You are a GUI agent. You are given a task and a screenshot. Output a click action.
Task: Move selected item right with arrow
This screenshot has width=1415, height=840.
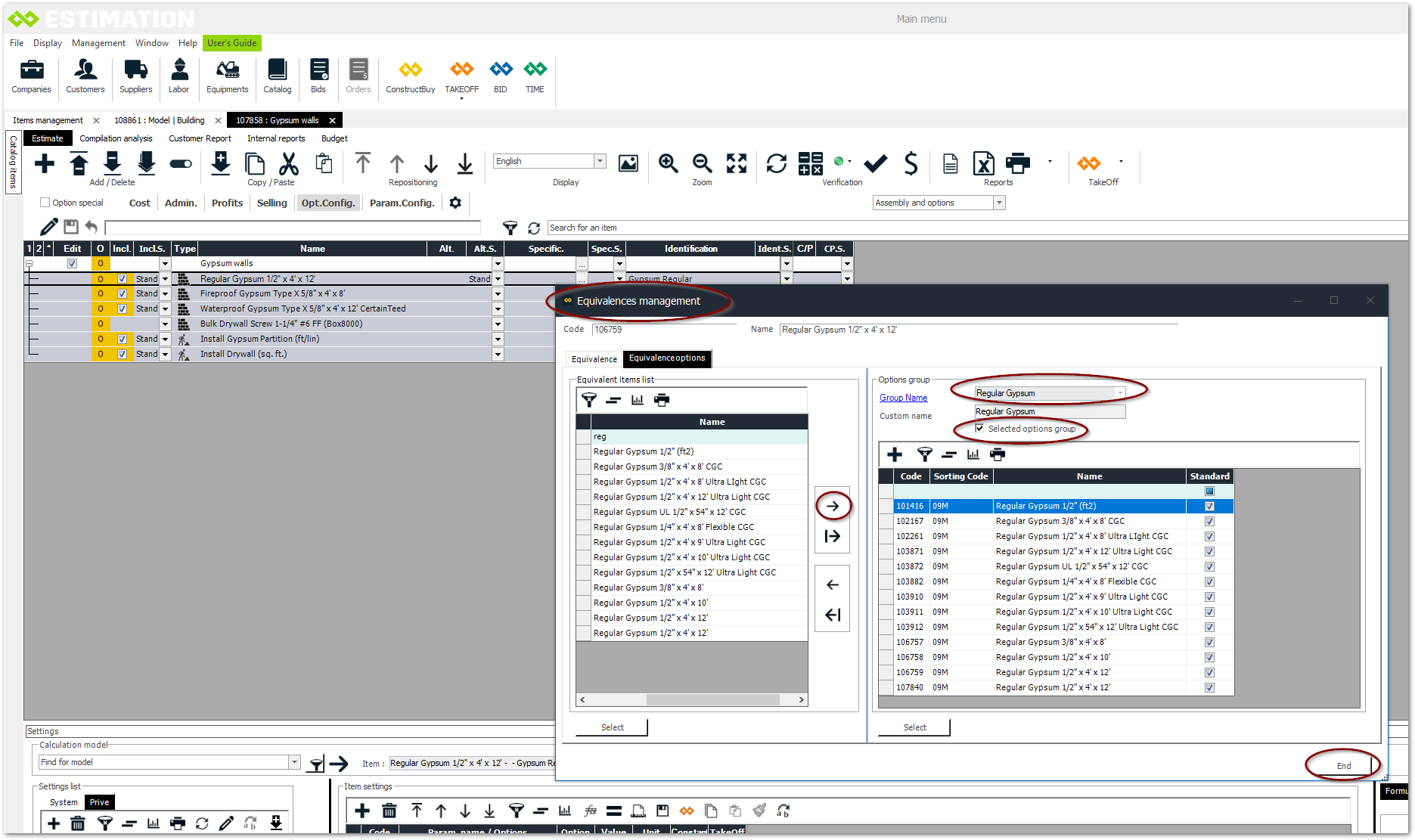pyautogui.click(x=833, y=507)
